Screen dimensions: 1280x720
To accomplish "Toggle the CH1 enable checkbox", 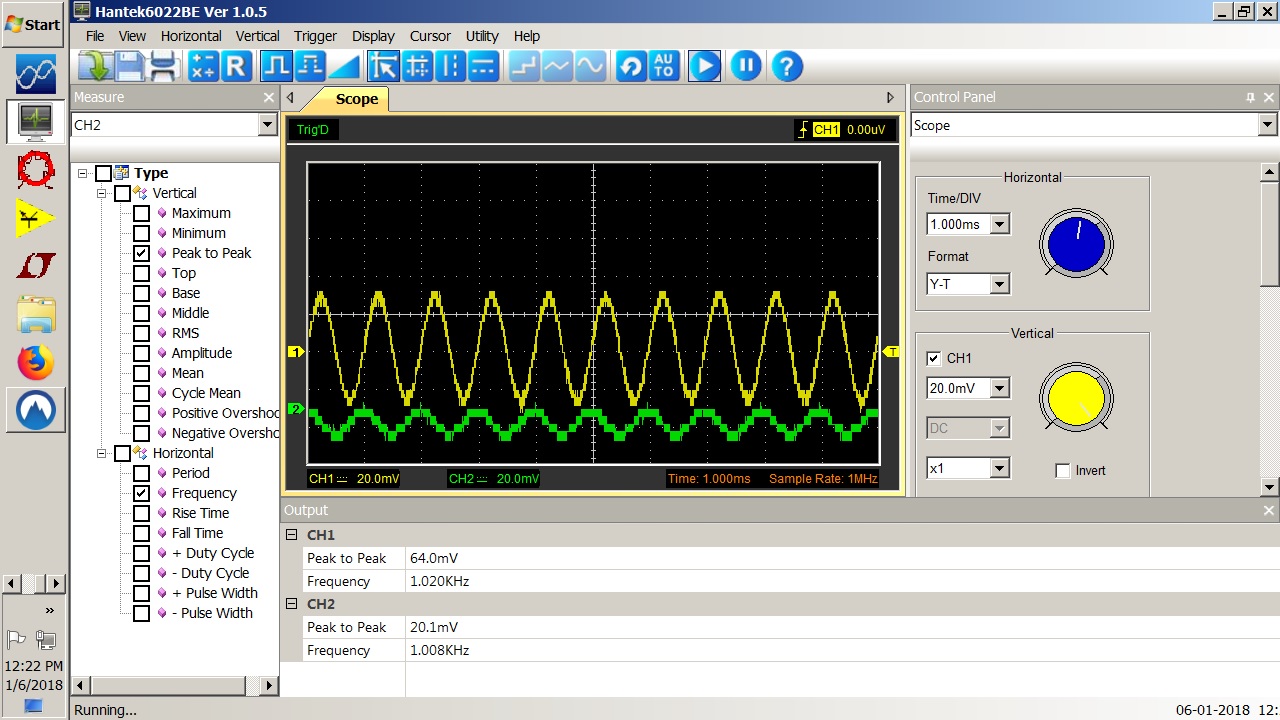I will pyautogui.click(x=934, y=358).
